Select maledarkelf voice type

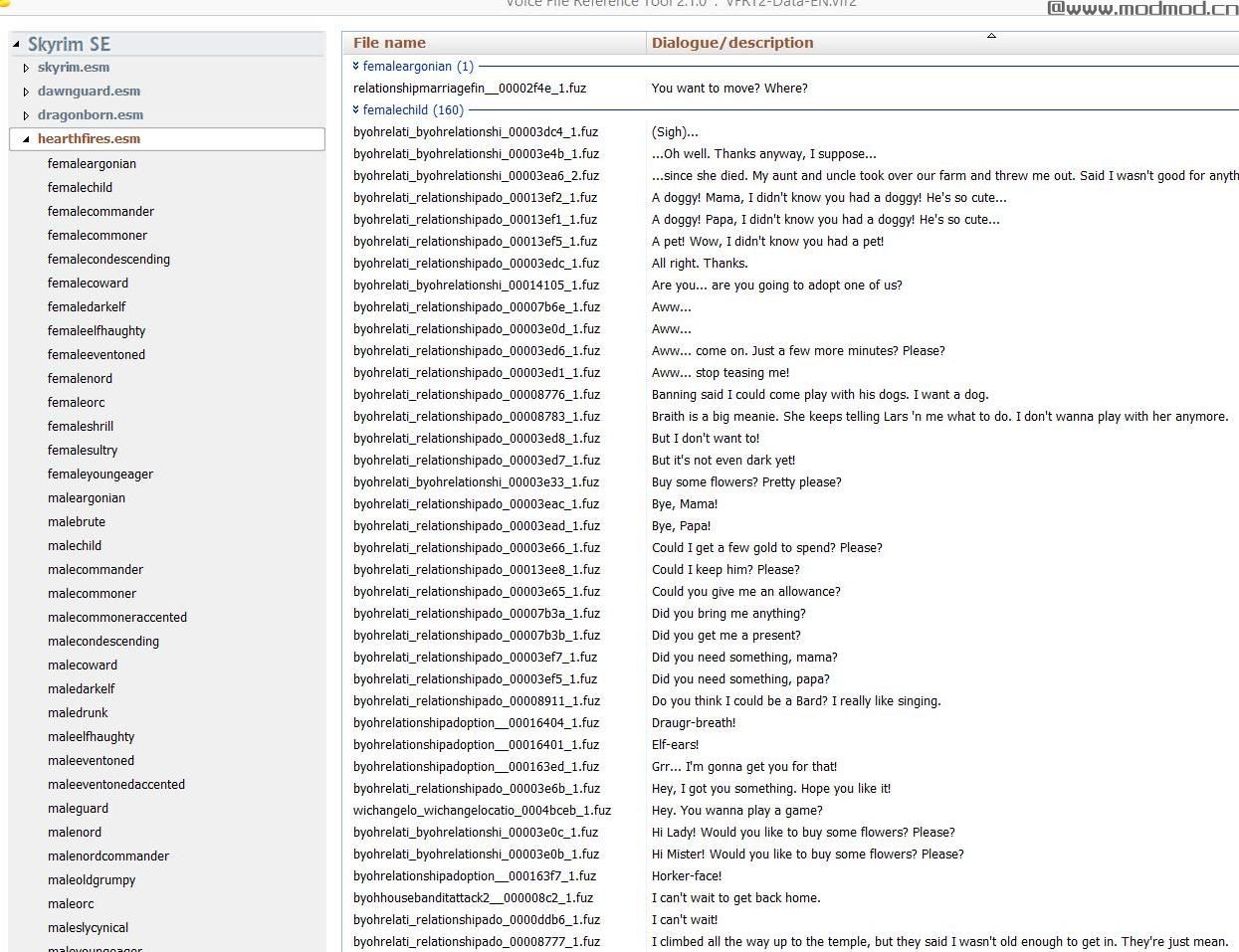(82, 688)
